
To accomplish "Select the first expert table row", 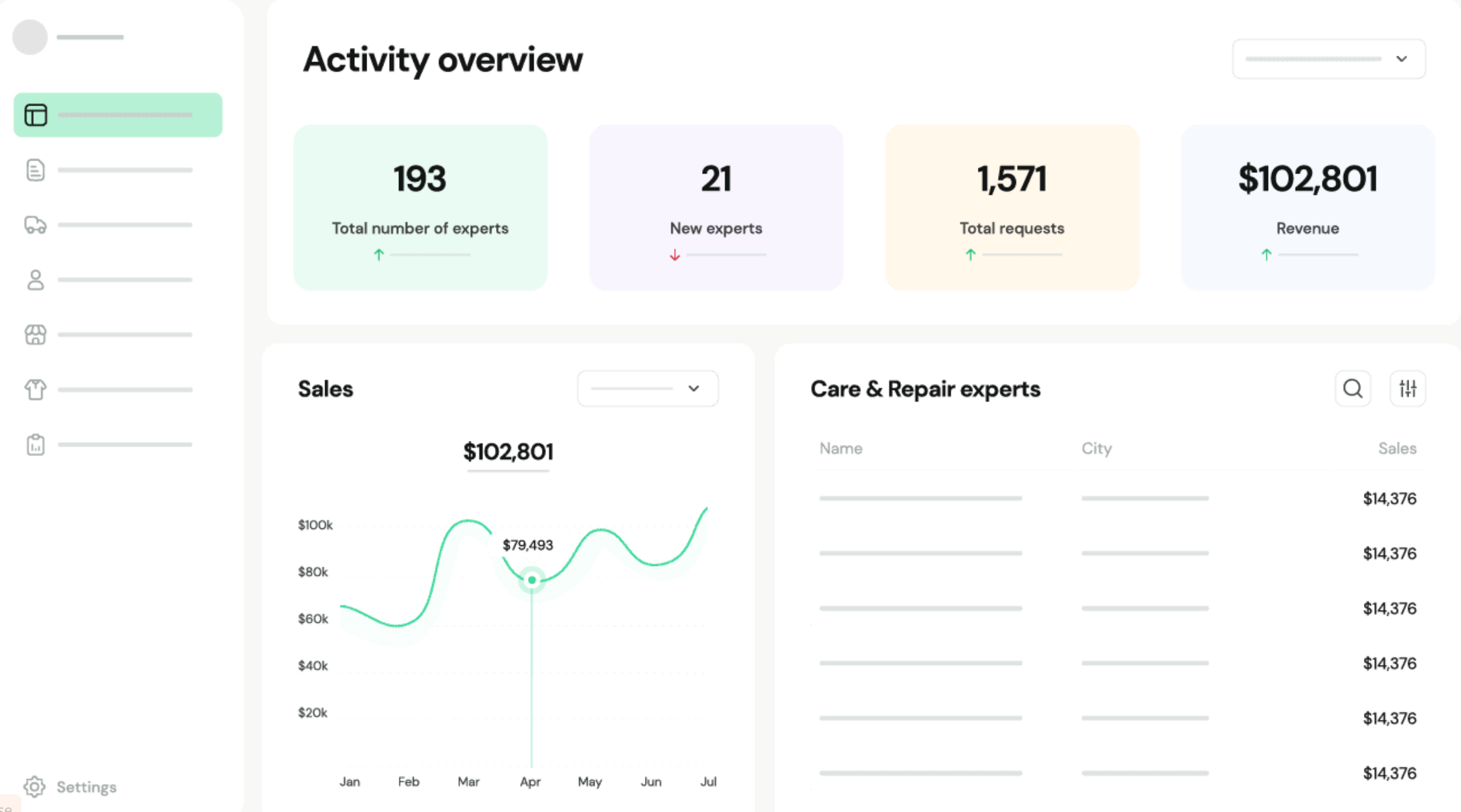I will [x=1117, y=499].
